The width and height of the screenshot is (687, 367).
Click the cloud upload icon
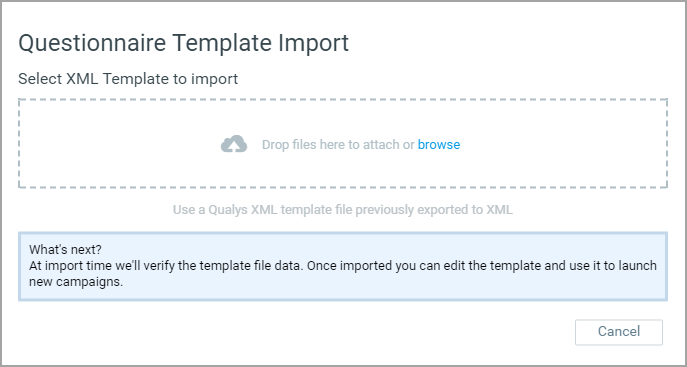click(234, 144)
